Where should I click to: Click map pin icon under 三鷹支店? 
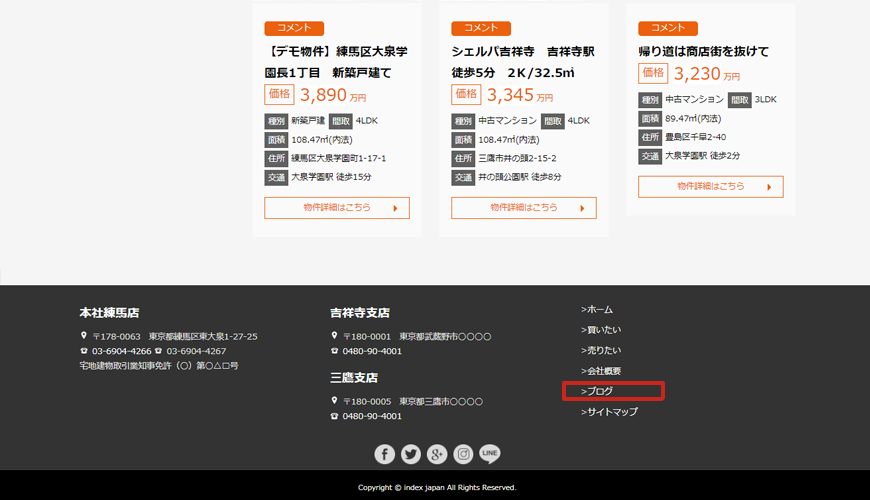pyautogui.click(x=334, y=401)
